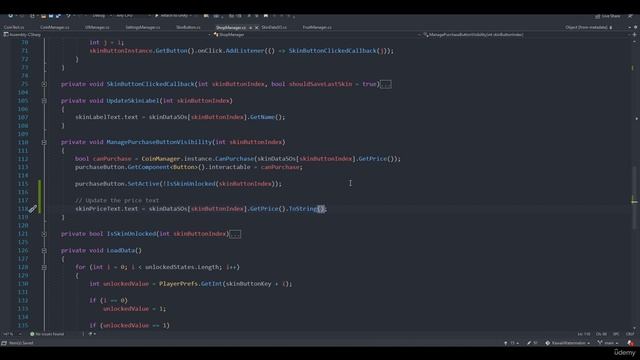Click 'SetActive' on line 115
This screenshot has height=360, width=640.
[x=143, y=184]
